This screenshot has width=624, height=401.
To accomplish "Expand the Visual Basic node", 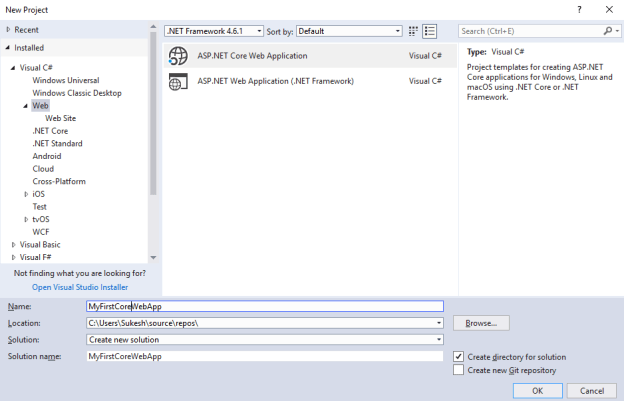I will [x=14, y=245].
